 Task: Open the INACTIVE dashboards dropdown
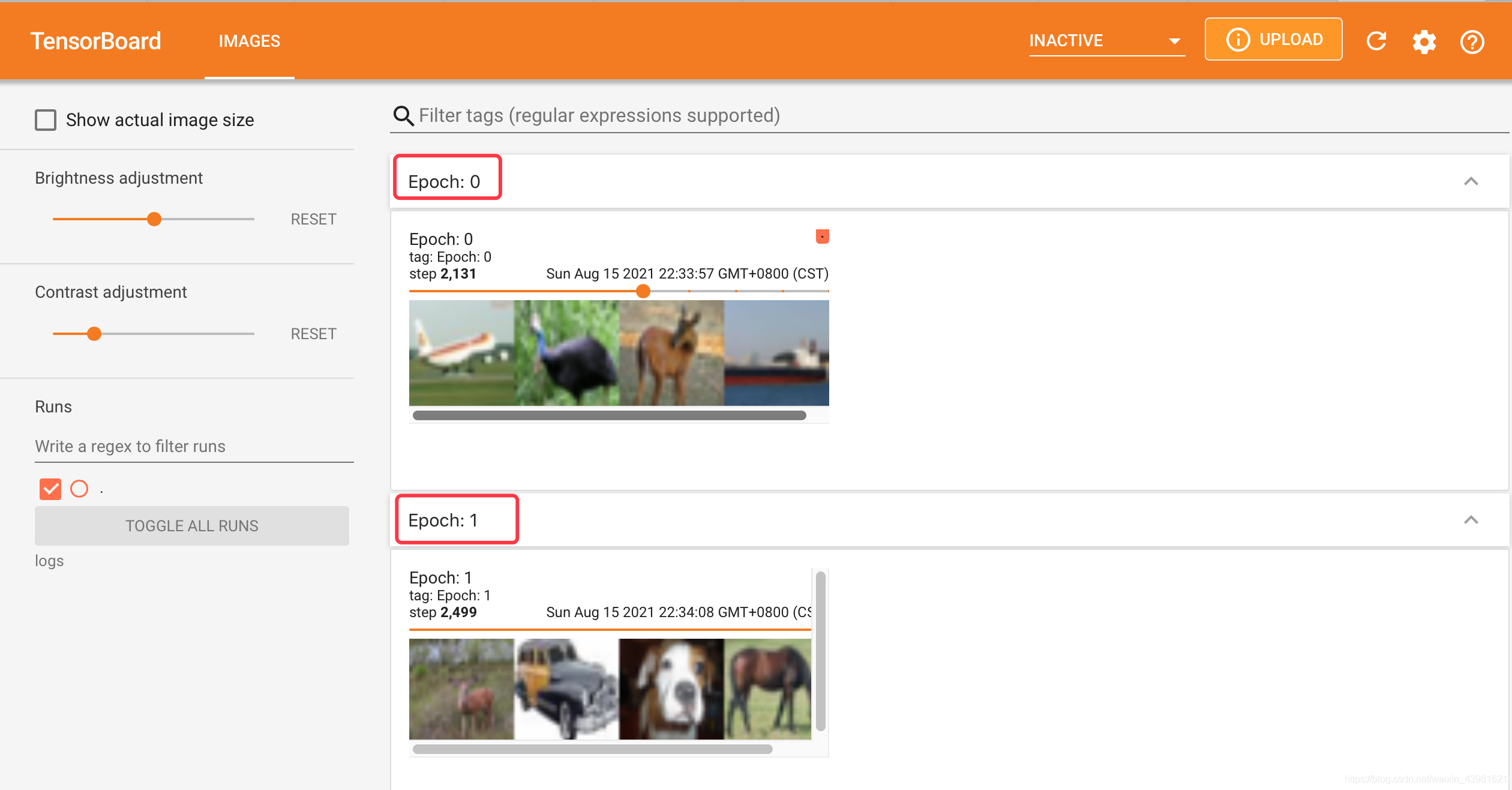1106,41
